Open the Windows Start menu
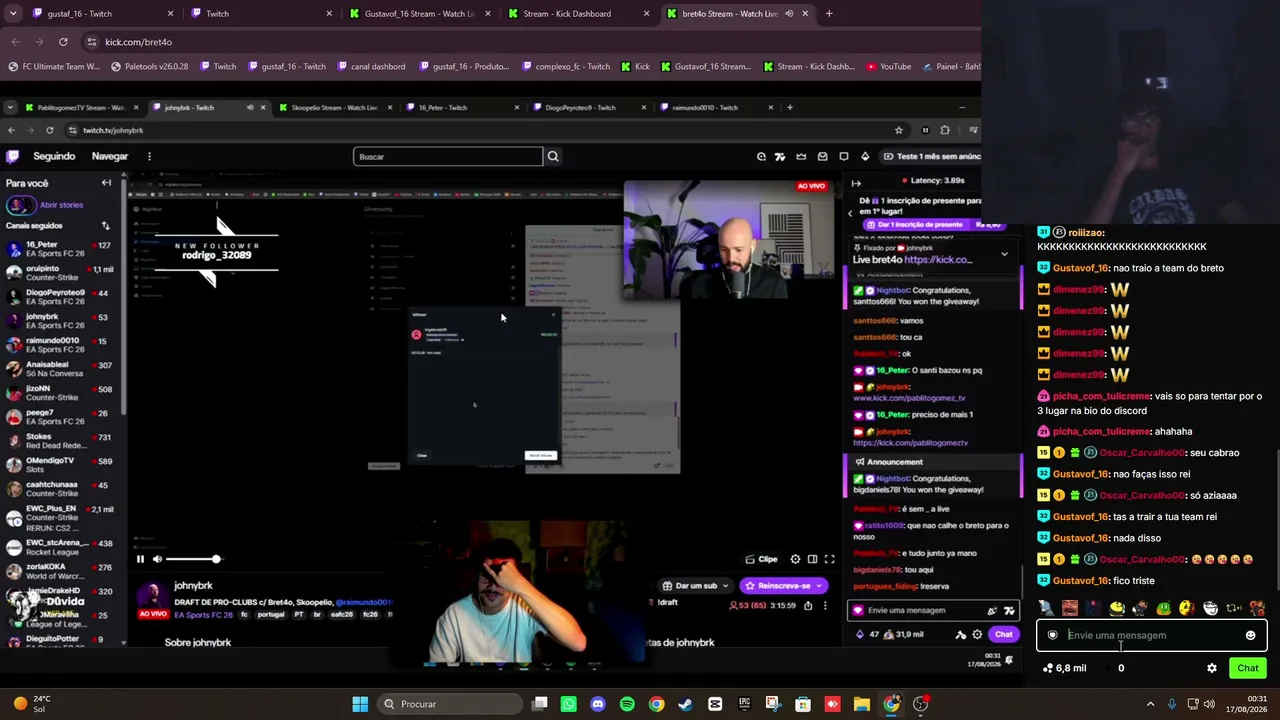 coord(360,704)
